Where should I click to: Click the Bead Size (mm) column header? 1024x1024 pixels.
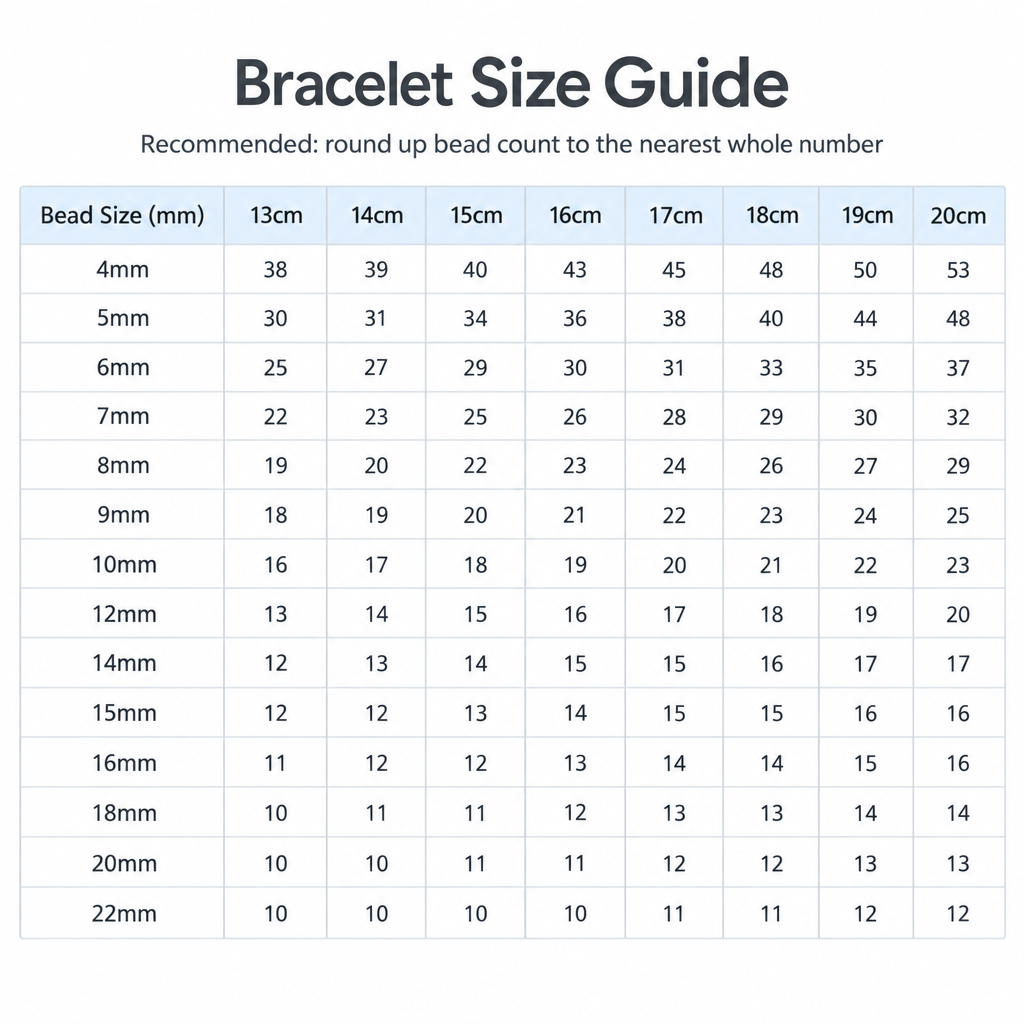click(x=122, y=216)
